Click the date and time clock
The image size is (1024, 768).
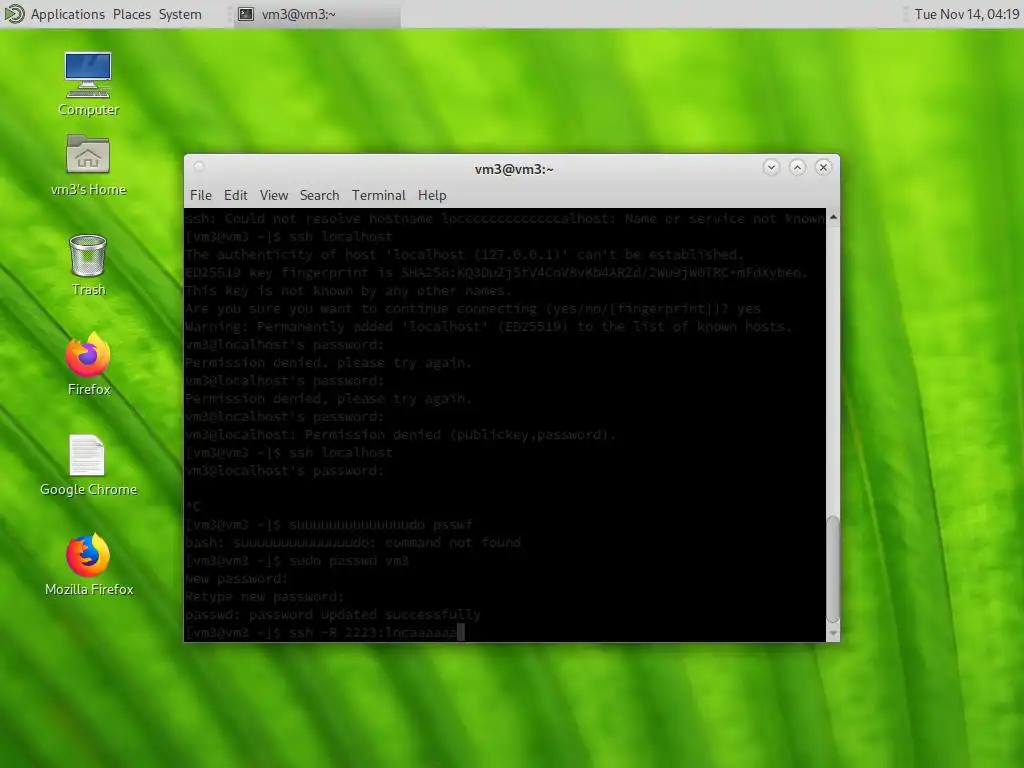click(967, 14)
